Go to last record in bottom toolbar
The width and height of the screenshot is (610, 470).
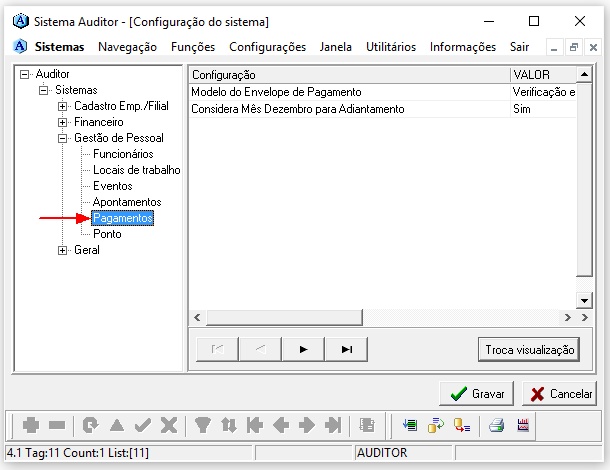point(333,425)
